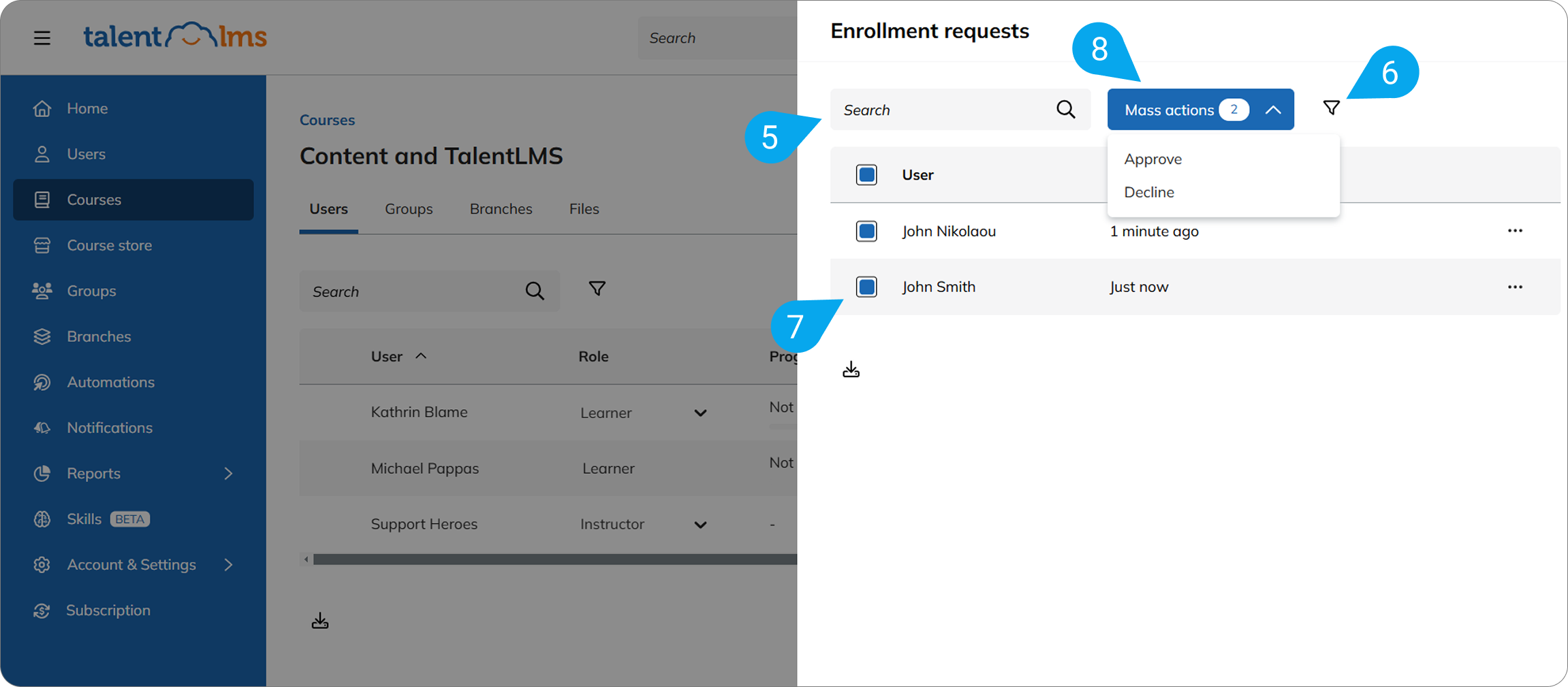
Task: Click the Subscription icon
Action: tap(42, 610)
